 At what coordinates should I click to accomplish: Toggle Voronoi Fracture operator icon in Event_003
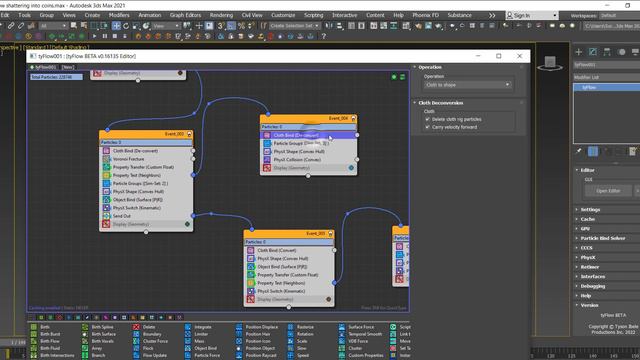[x=106, y=159]
